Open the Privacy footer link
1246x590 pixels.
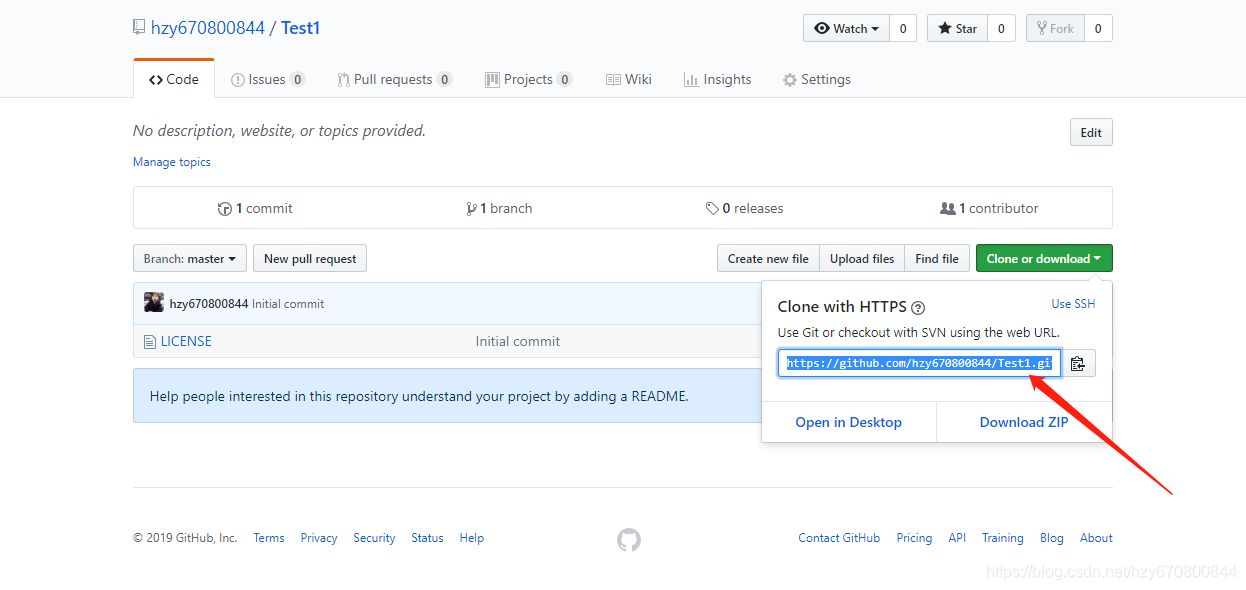(319, 538)
